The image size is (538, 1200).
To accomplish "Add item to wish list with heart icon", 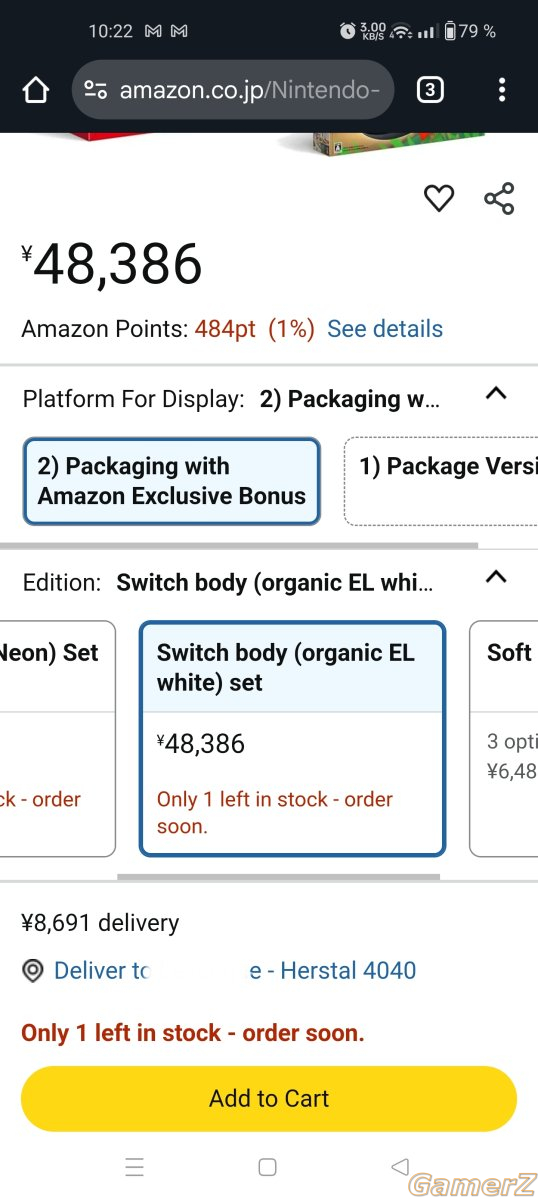I will (x=439, y=198).
